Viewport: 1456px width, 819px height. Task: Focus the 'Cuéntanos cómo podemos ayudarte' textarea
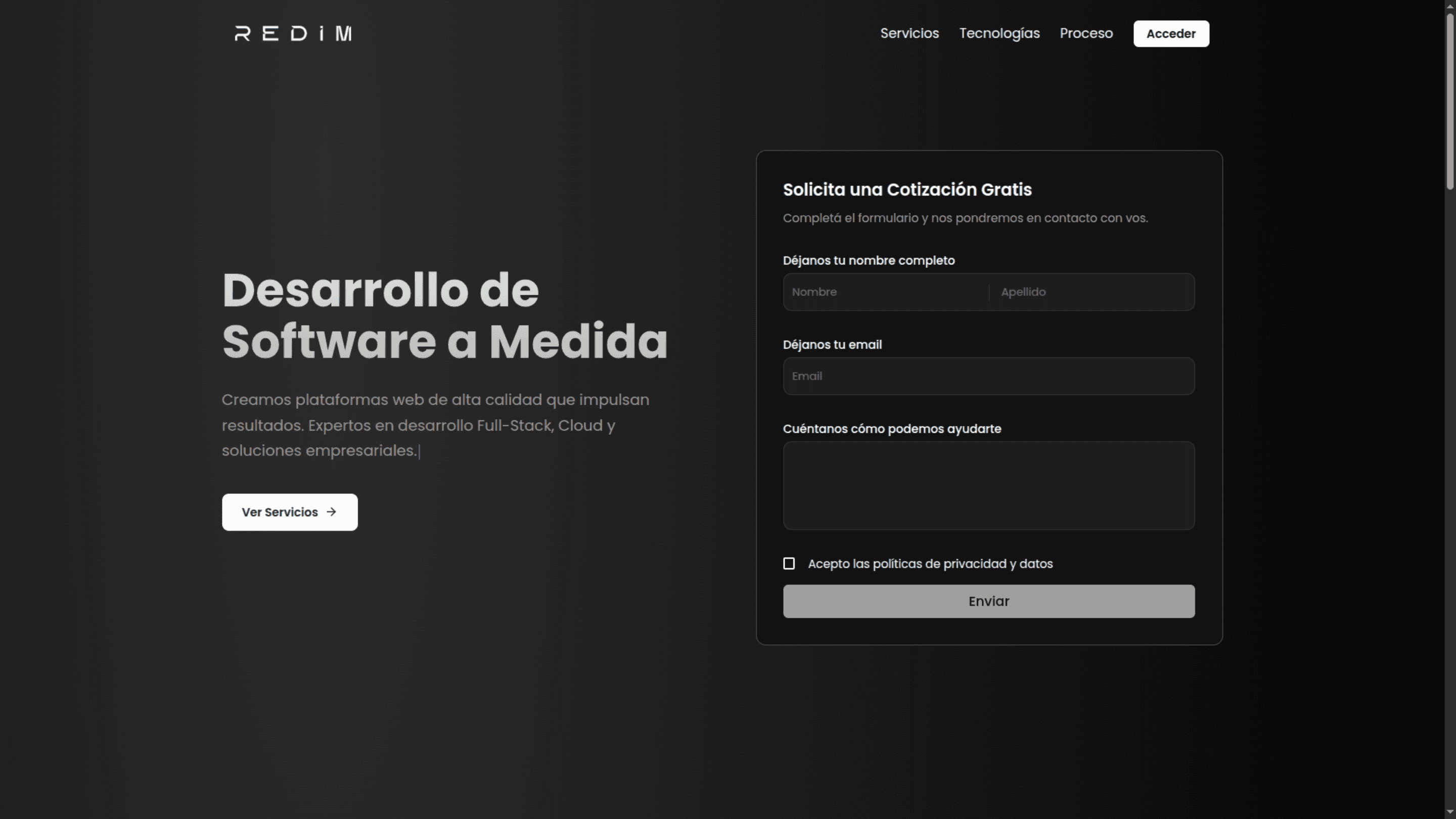pyautogui.click(x=988, y=486)
